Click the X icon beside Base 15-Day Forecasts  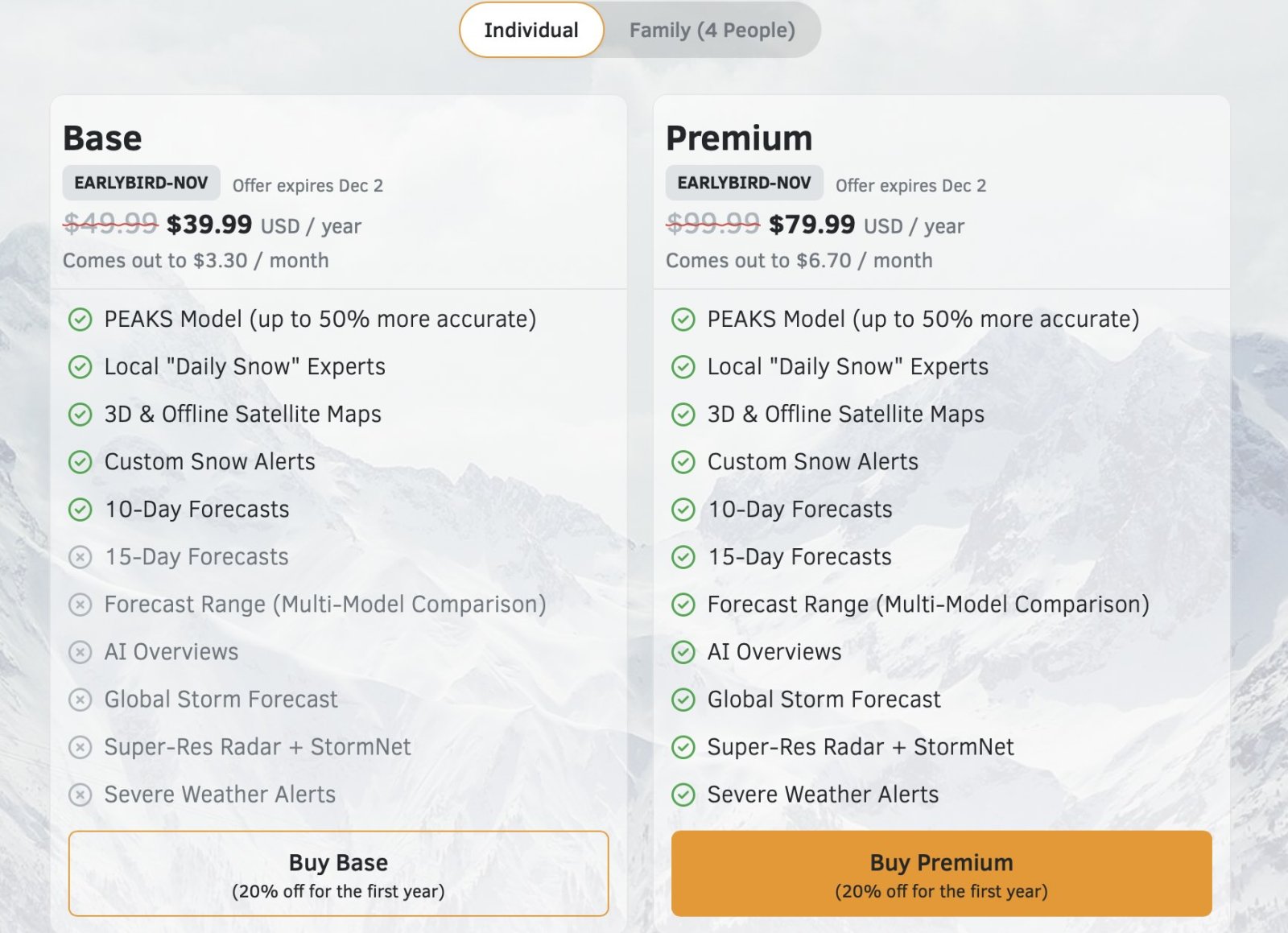coord(80,557)
